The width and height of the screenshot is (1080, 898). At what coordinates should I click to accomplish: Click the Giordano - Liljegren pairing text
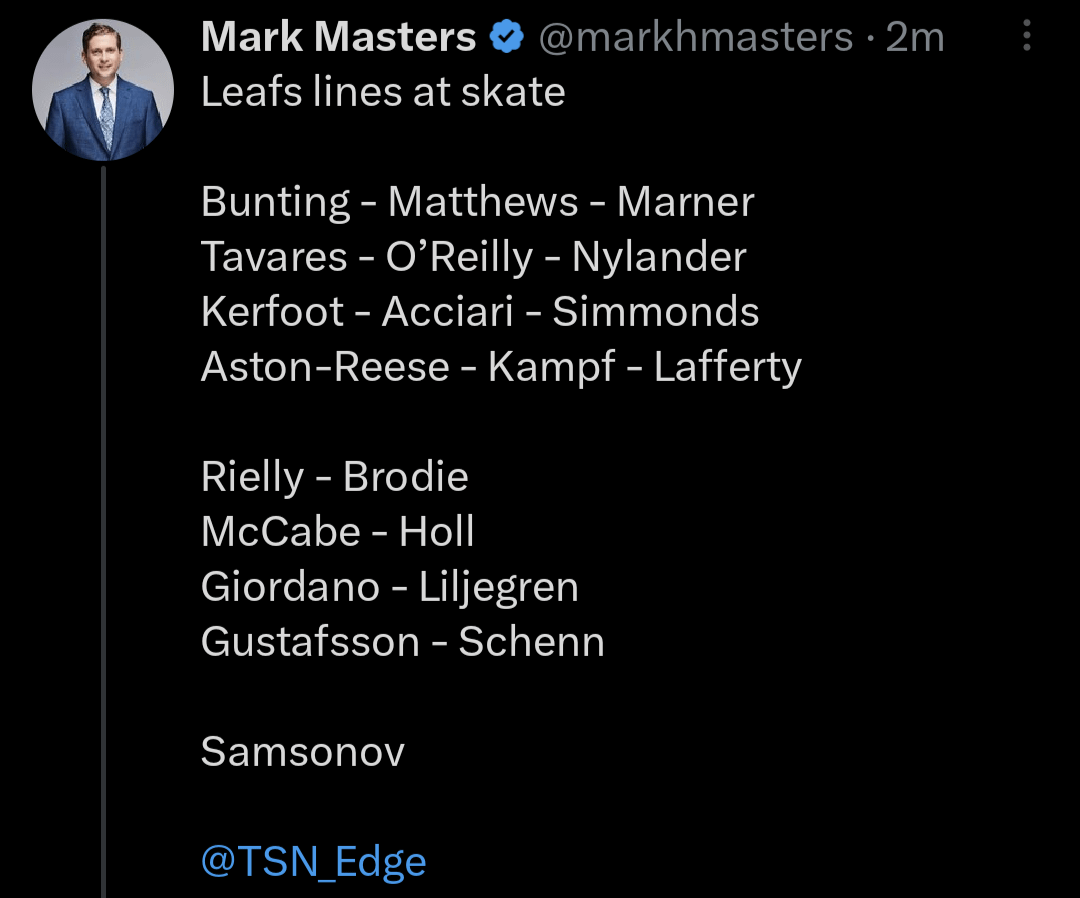coord(390,587)
